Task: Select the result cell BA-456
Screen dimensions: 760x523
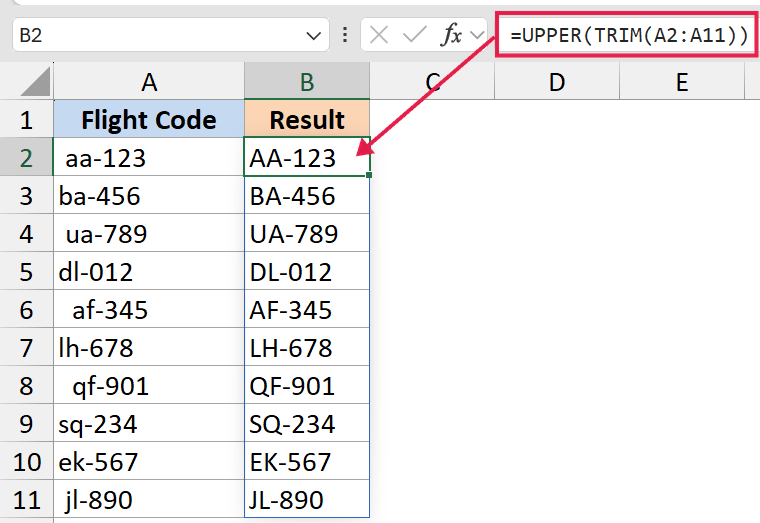Action: pos(307,195)
